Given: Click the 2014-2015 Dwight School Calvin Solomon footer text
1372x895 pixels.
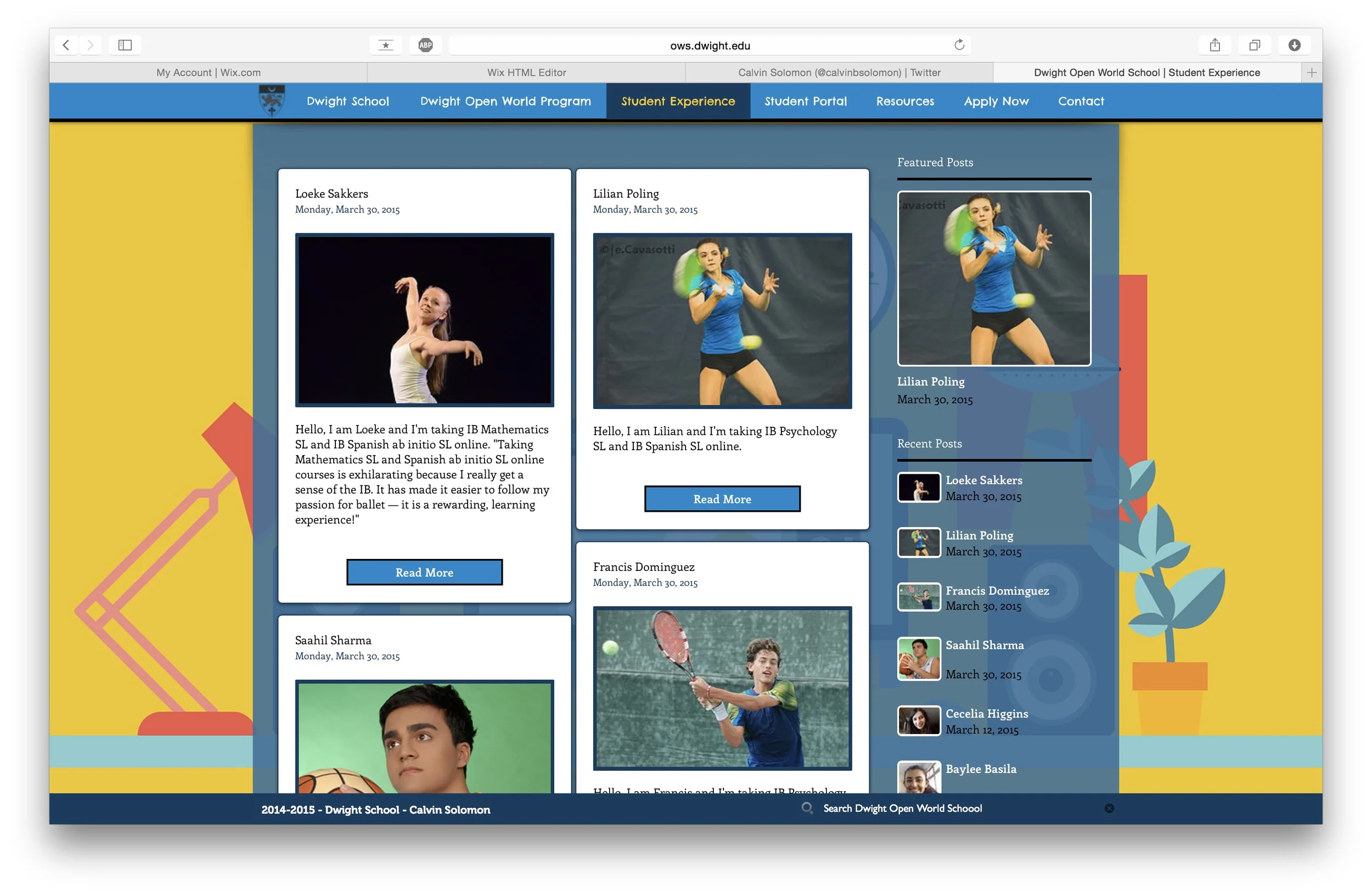Looking at the screenshot, I should (x=376, y=810).
